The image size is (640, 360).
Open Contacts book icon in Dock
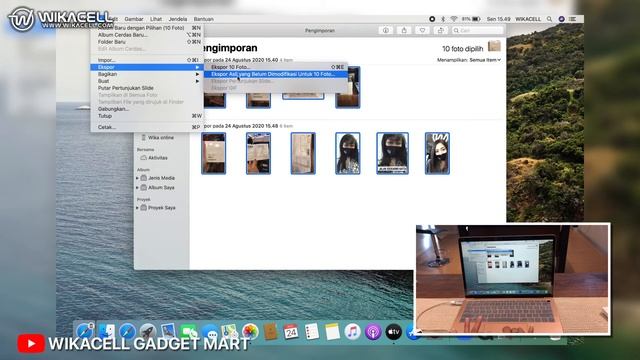[271, 332]
